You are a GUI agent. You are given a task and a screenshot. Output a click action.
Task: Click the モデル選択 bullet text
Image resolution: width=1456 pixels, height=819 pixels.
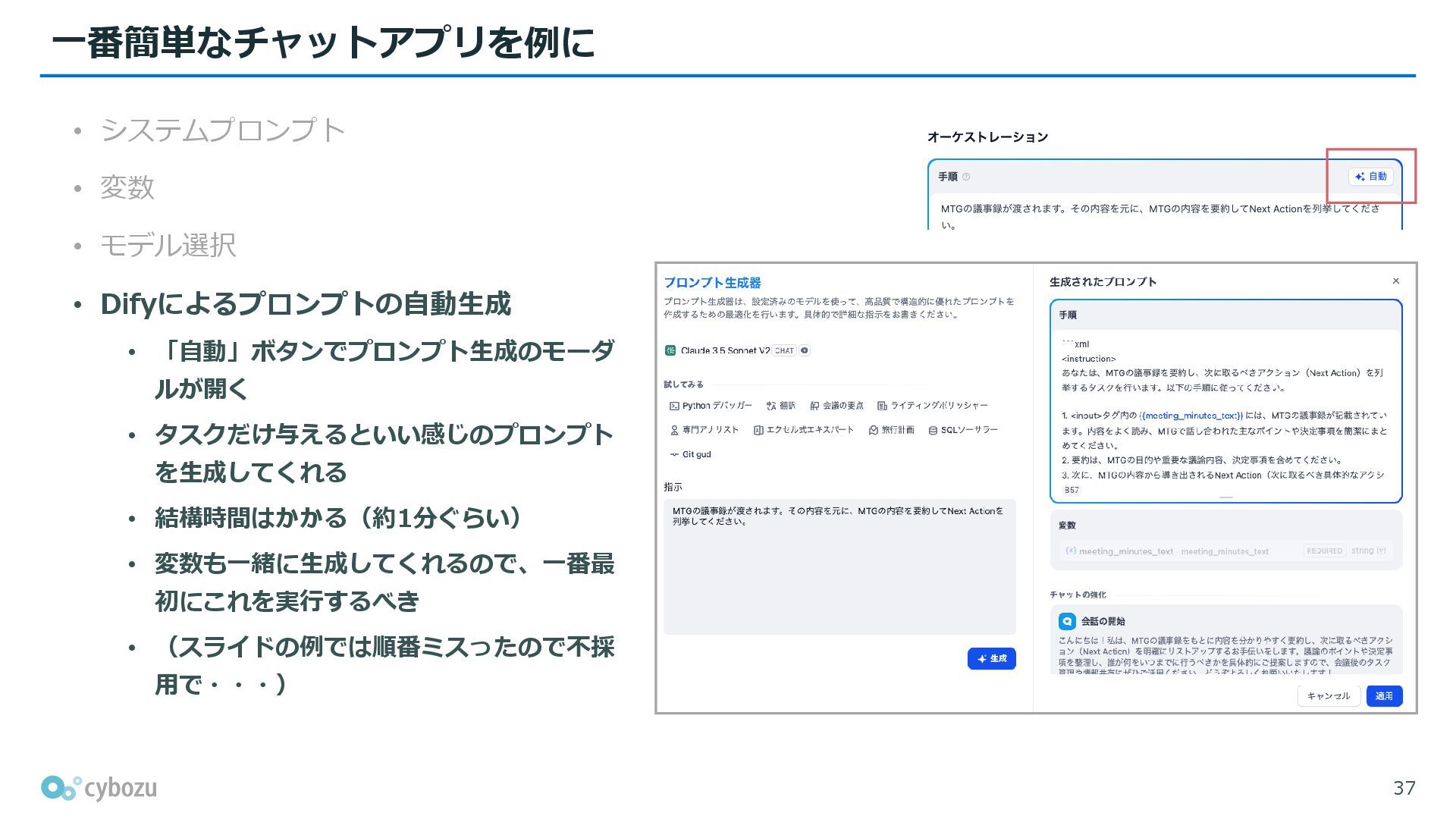coord(168,245)
